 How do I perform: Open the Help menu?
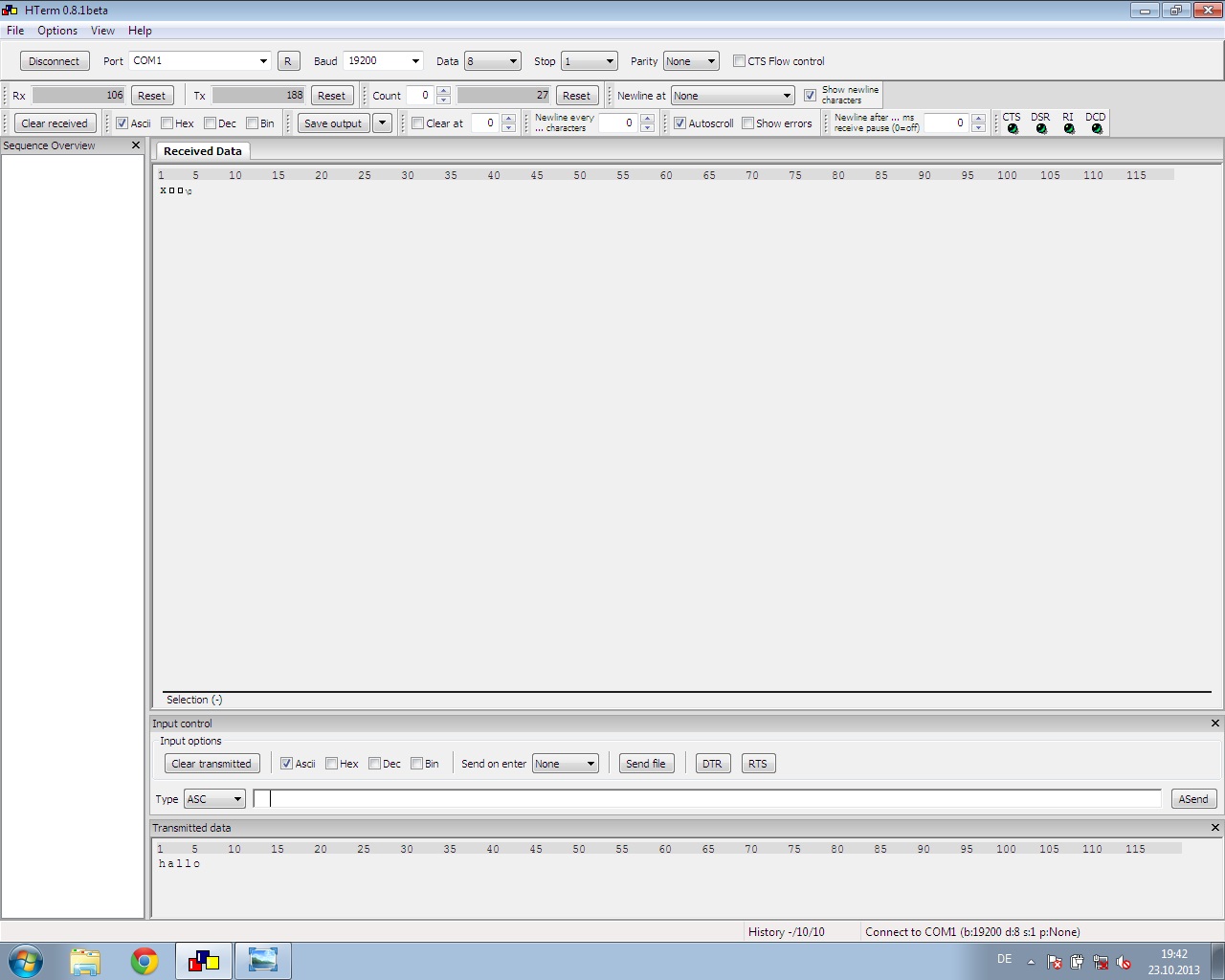click(140, 31)
